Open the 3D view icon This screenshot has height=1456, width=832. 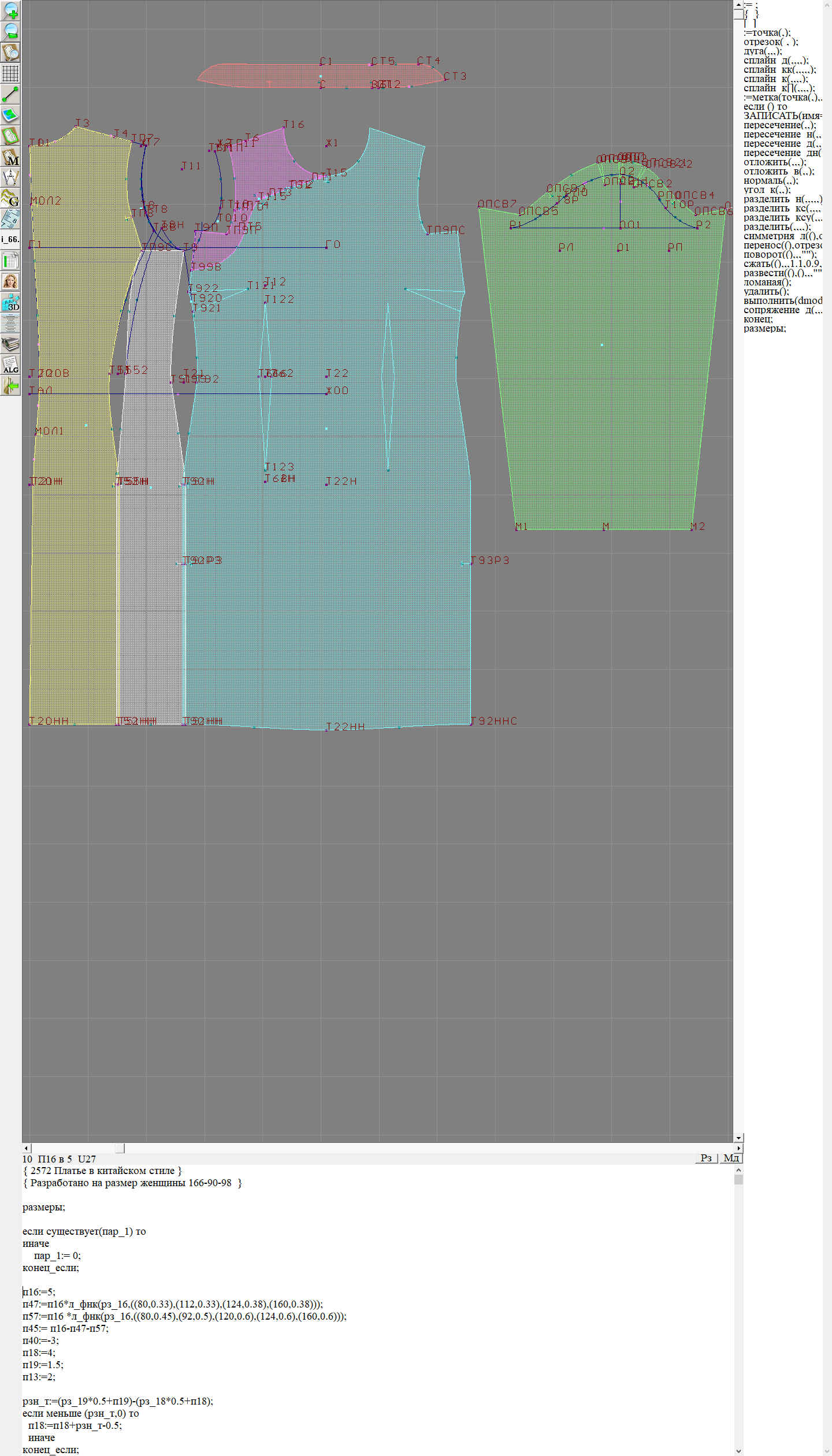click(11, 302)
